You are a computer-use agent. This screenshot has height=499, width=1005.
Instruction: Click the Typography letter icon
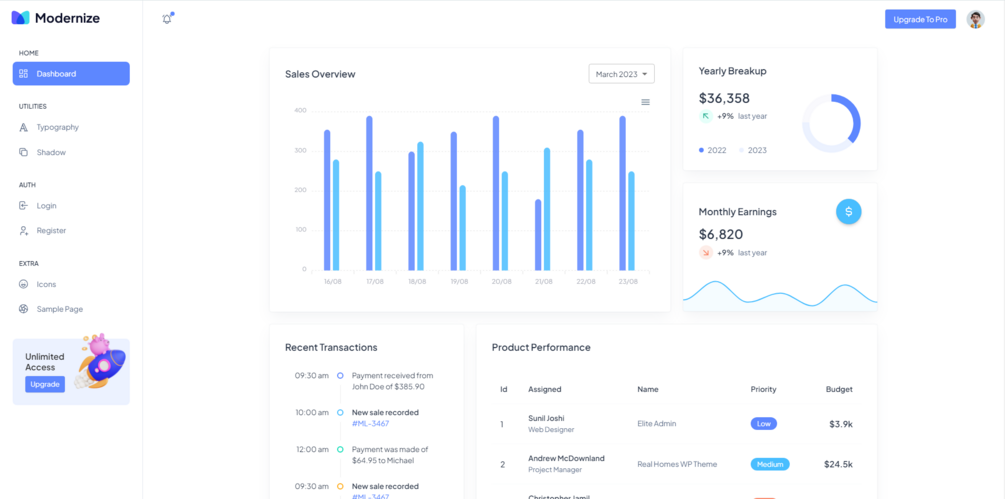pos(24,127)
